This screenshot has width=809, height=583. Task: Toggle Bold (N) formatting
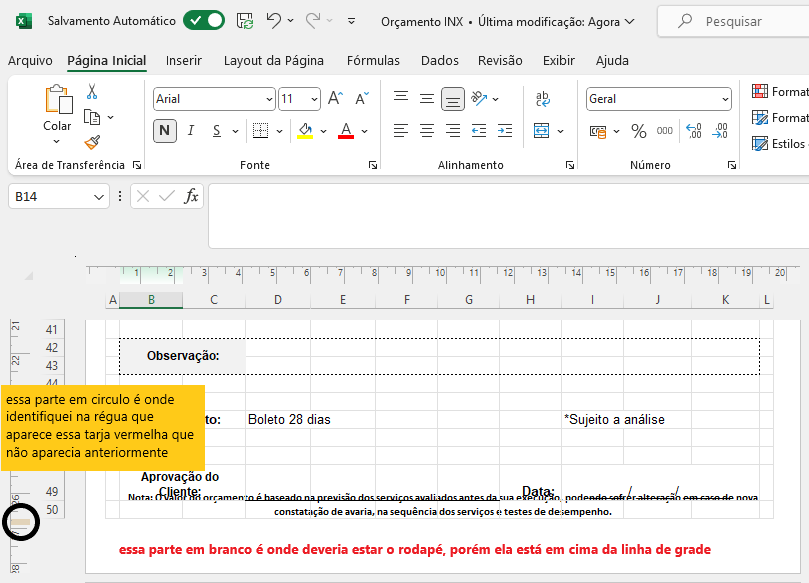(x=165, y=131)
